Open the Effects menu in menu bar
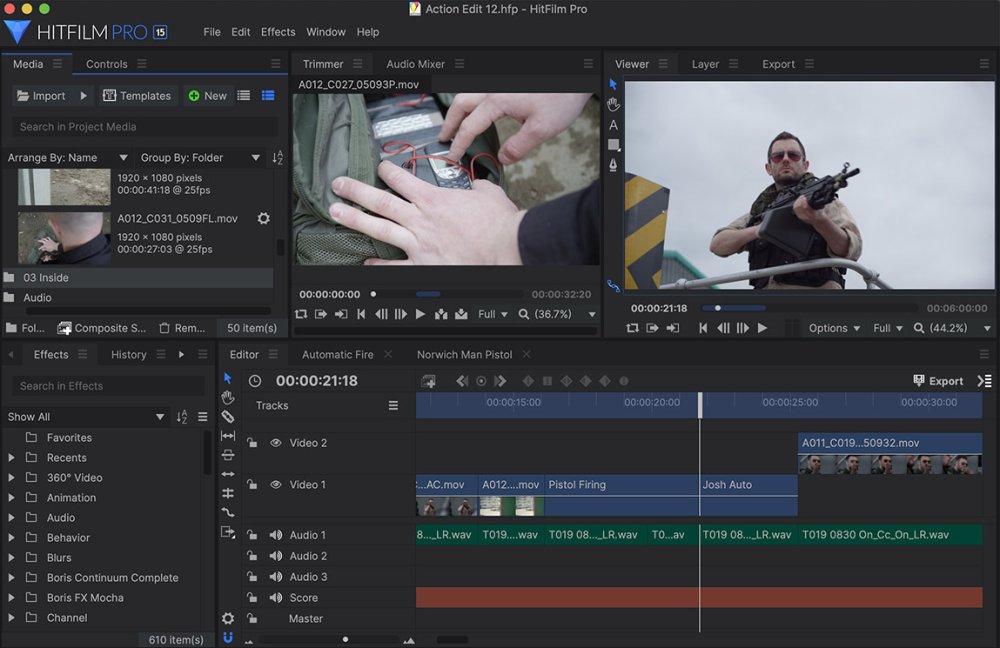Screen dimensions: 1000x648 click(x=278, y=32)
